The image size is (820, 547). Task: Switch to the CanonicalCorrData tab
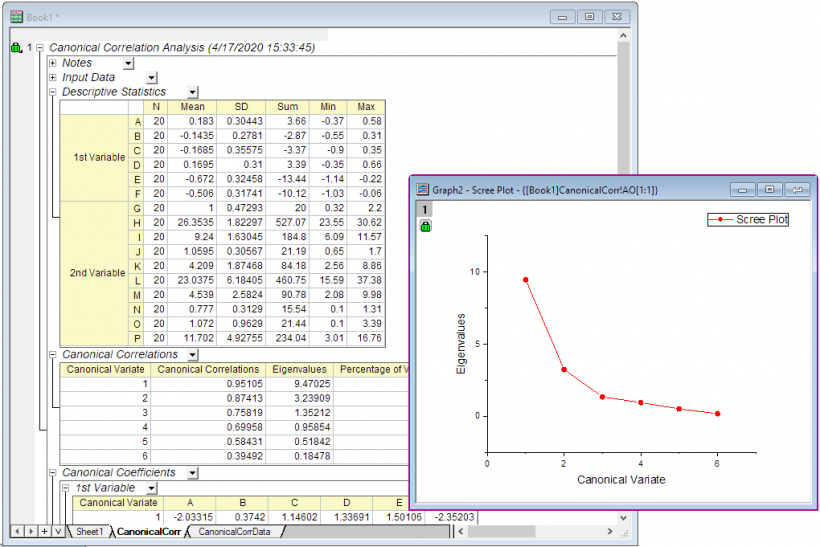[x=234, y=532]
